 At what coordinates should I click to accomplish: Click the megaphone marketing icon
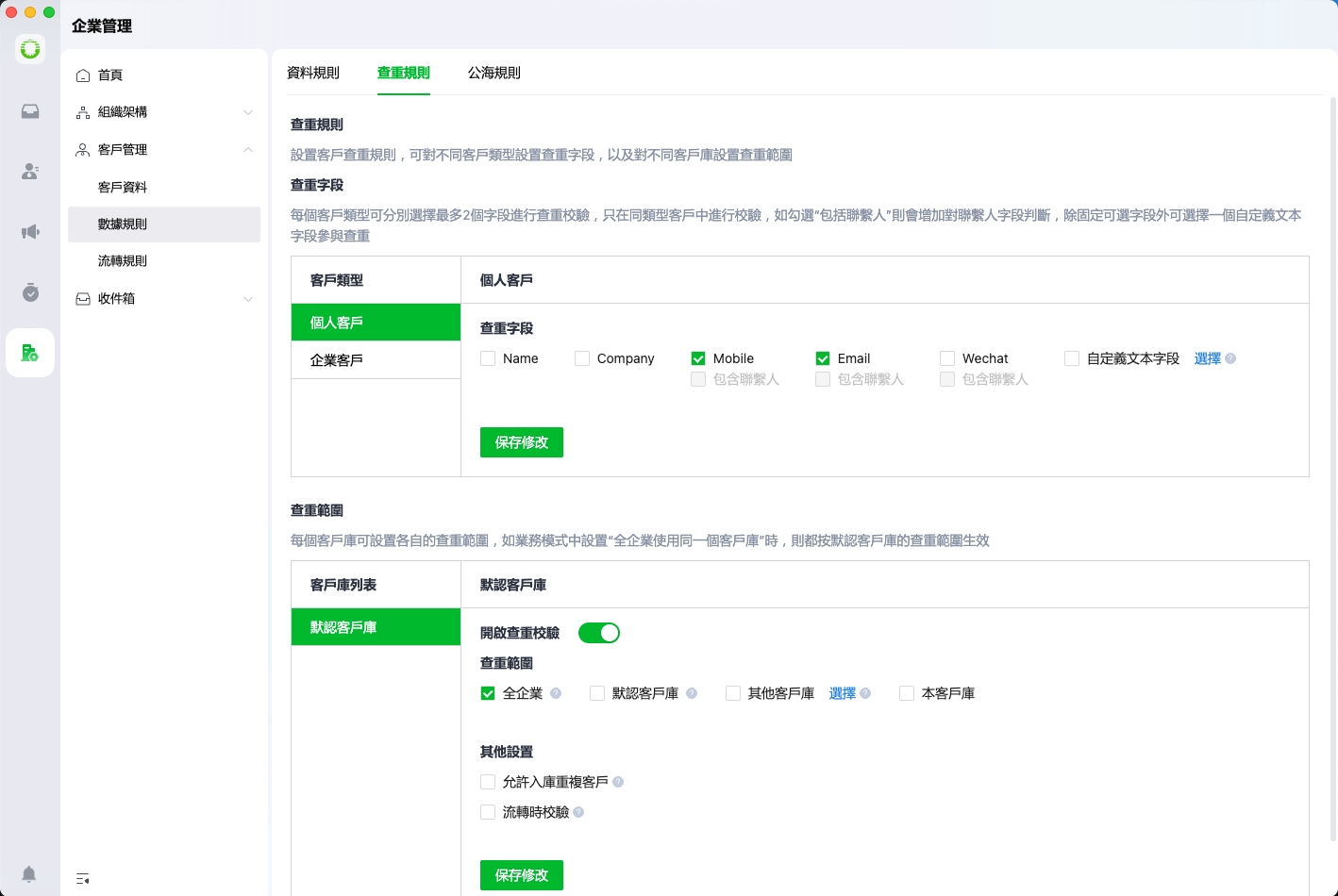click(x=30, y=232)
